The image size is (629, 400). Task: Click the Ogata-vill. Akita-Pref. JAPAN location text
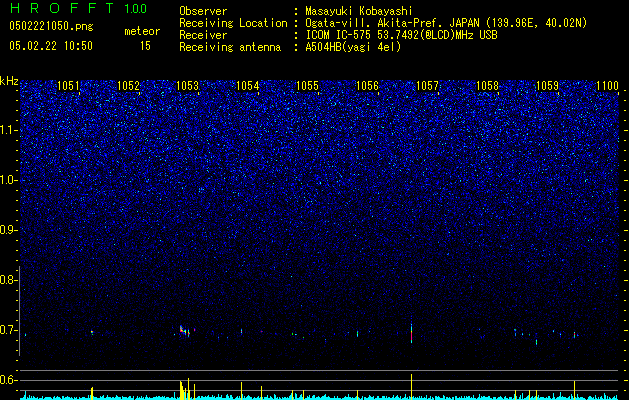tap(448, 23)
